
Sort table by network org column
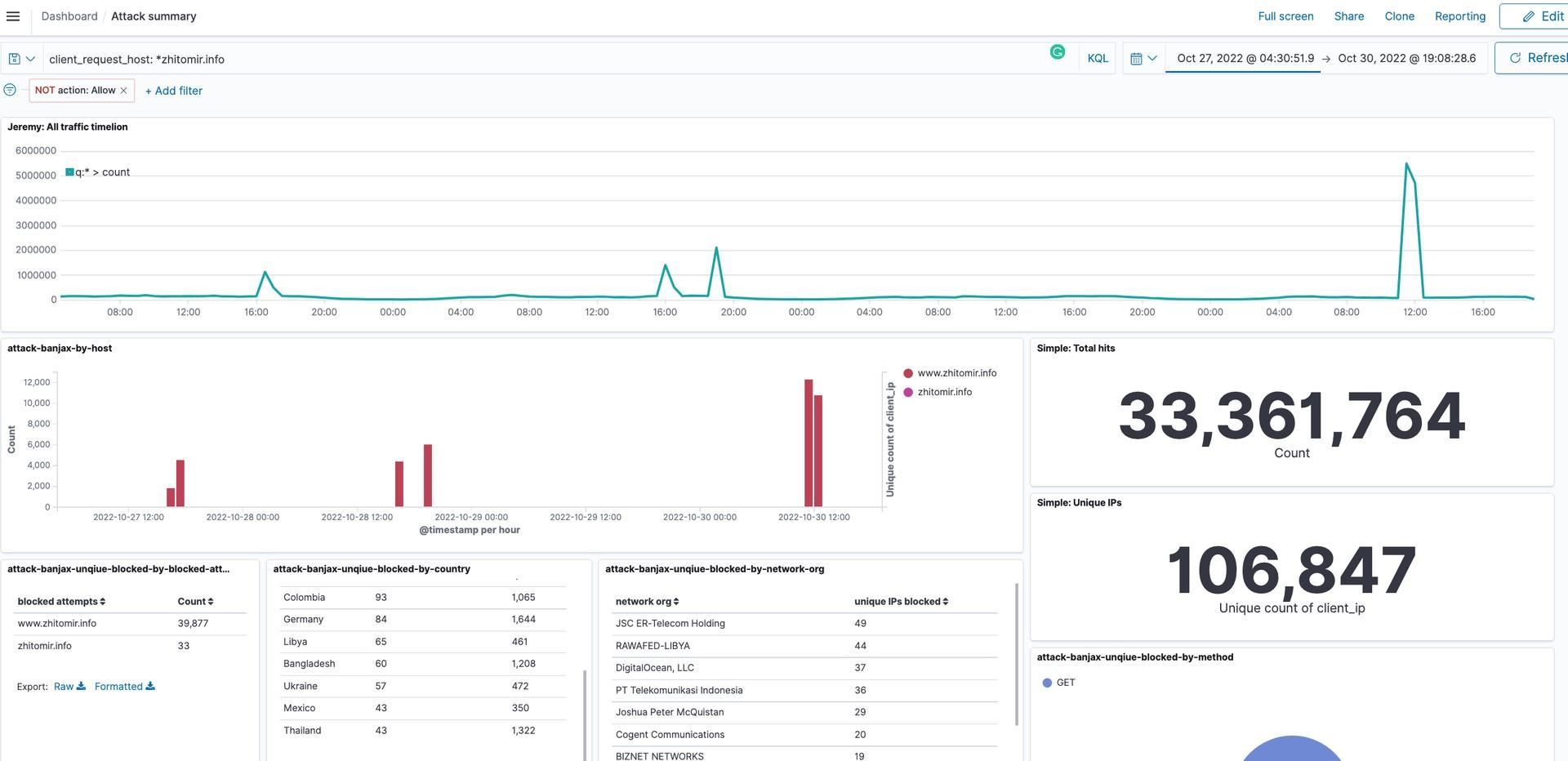pos(647,602)
